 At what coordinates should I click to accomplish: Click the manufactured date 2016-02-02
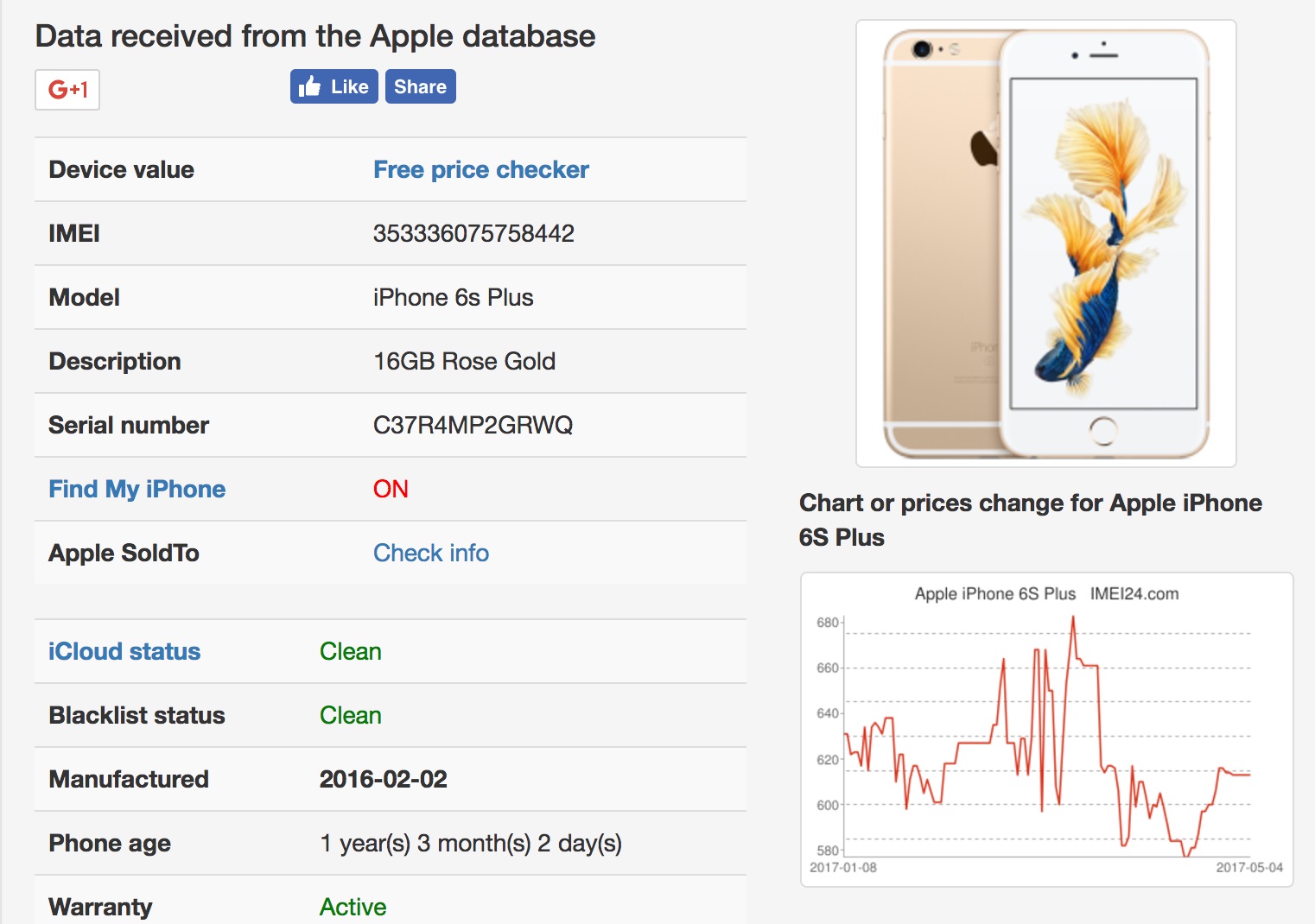coord(383,779)
